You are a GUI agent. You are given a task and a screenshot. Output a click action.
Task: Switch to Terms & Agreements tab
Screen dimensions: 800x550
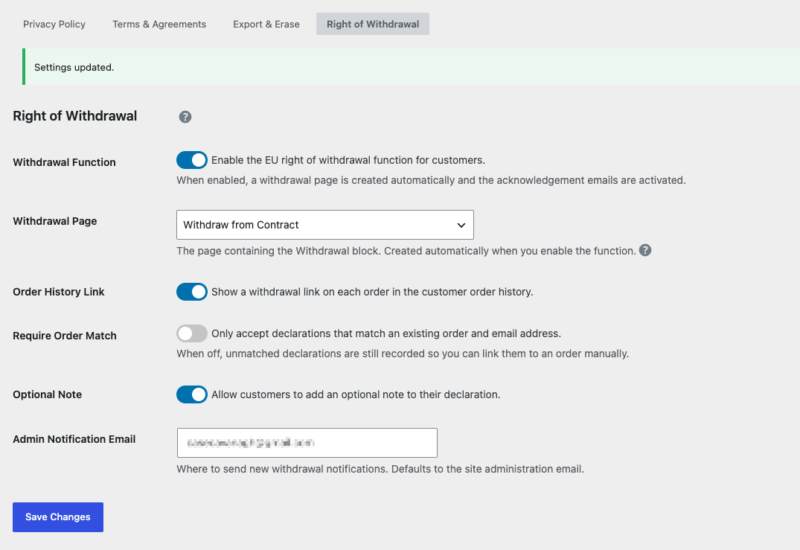(159, 24)
